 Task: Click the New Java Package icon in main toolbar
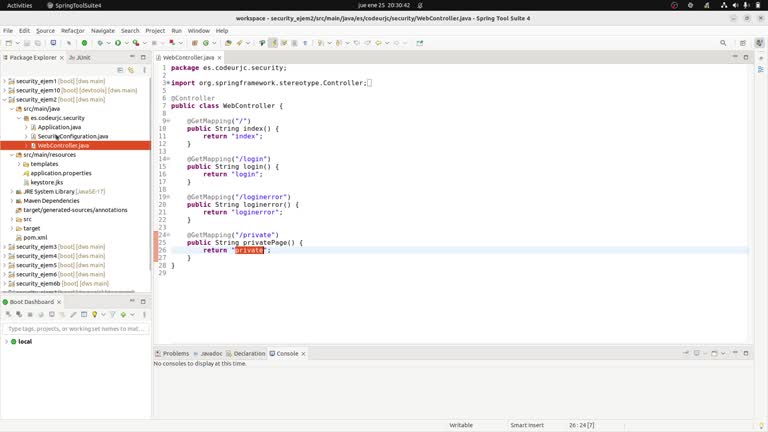194,43
